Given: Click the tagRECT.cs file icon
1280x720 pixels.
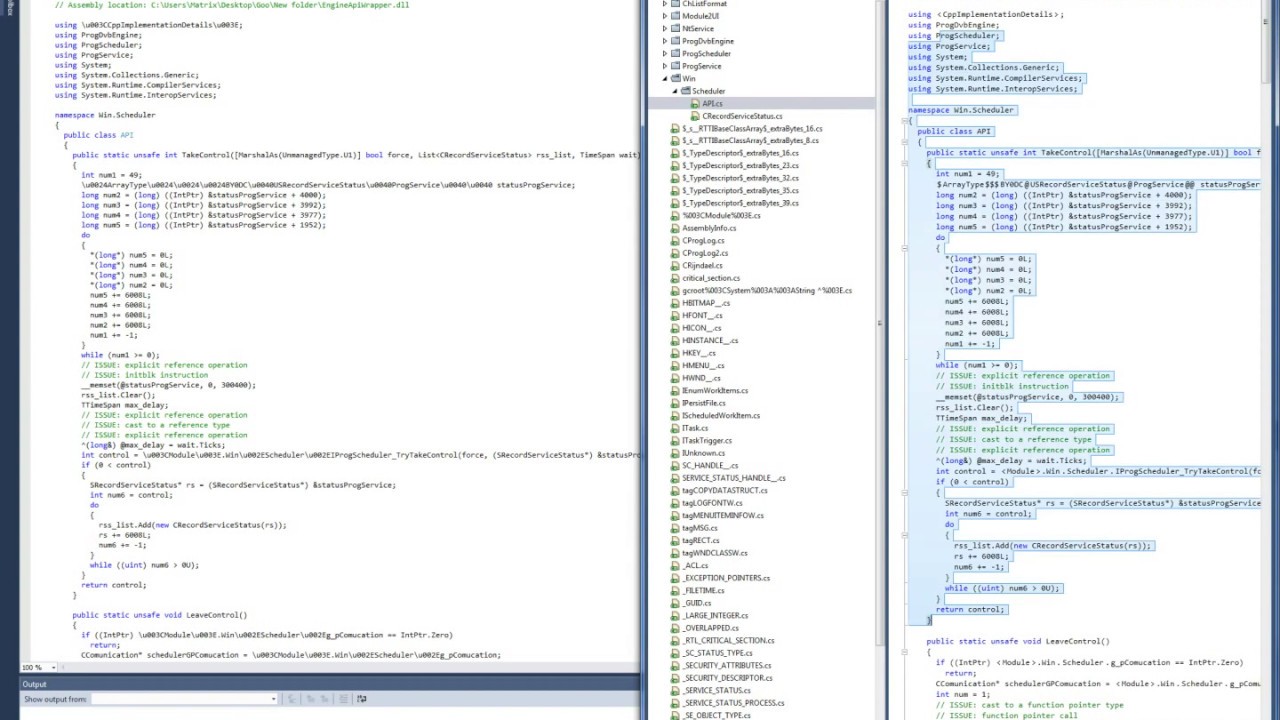Looking at the screenshot, I should point(675,541).
